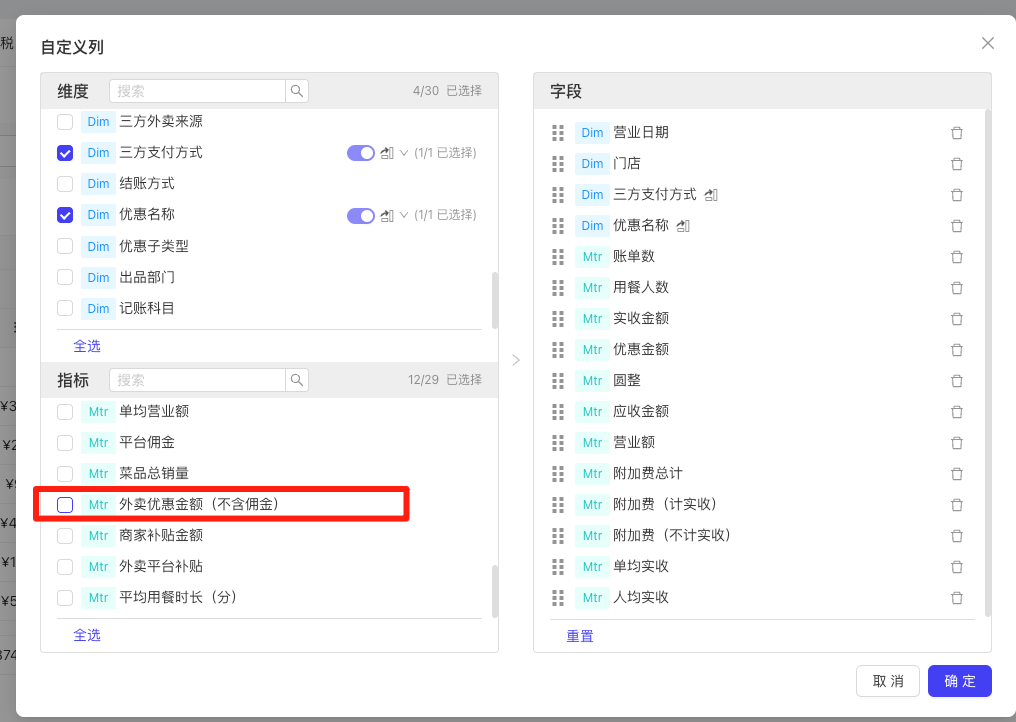Remove 三方支付方式 from the field list
This screenshot has height=722, width=1016.
coord(956,195)
